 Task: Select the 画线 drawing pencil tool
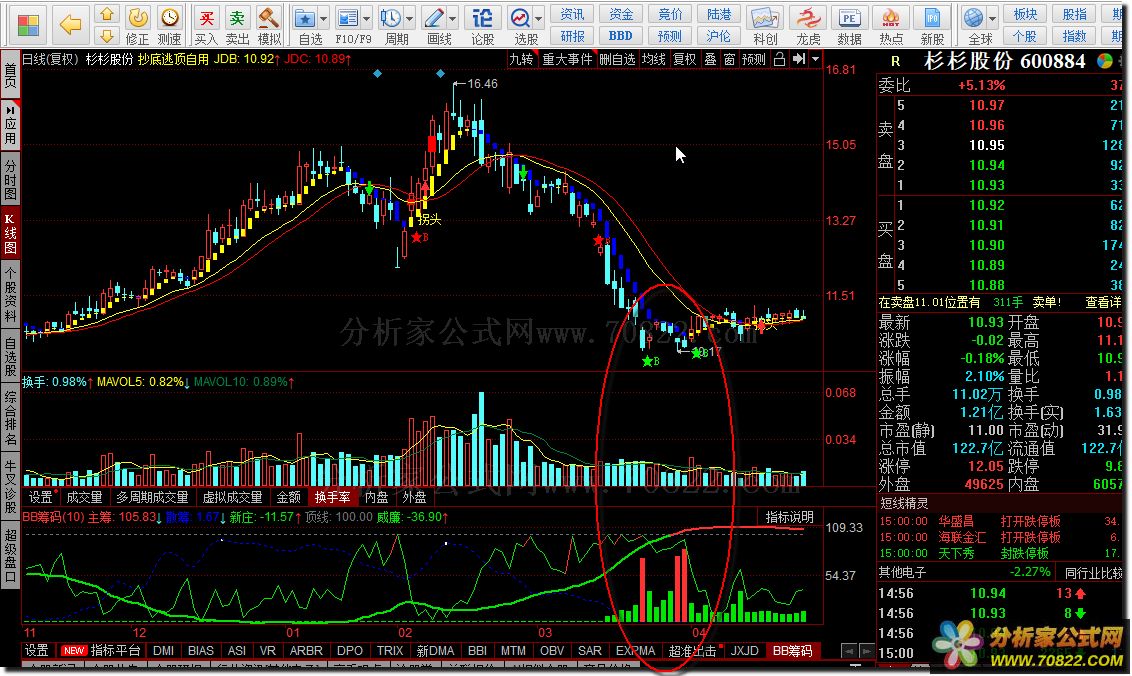tap(435, 25)
